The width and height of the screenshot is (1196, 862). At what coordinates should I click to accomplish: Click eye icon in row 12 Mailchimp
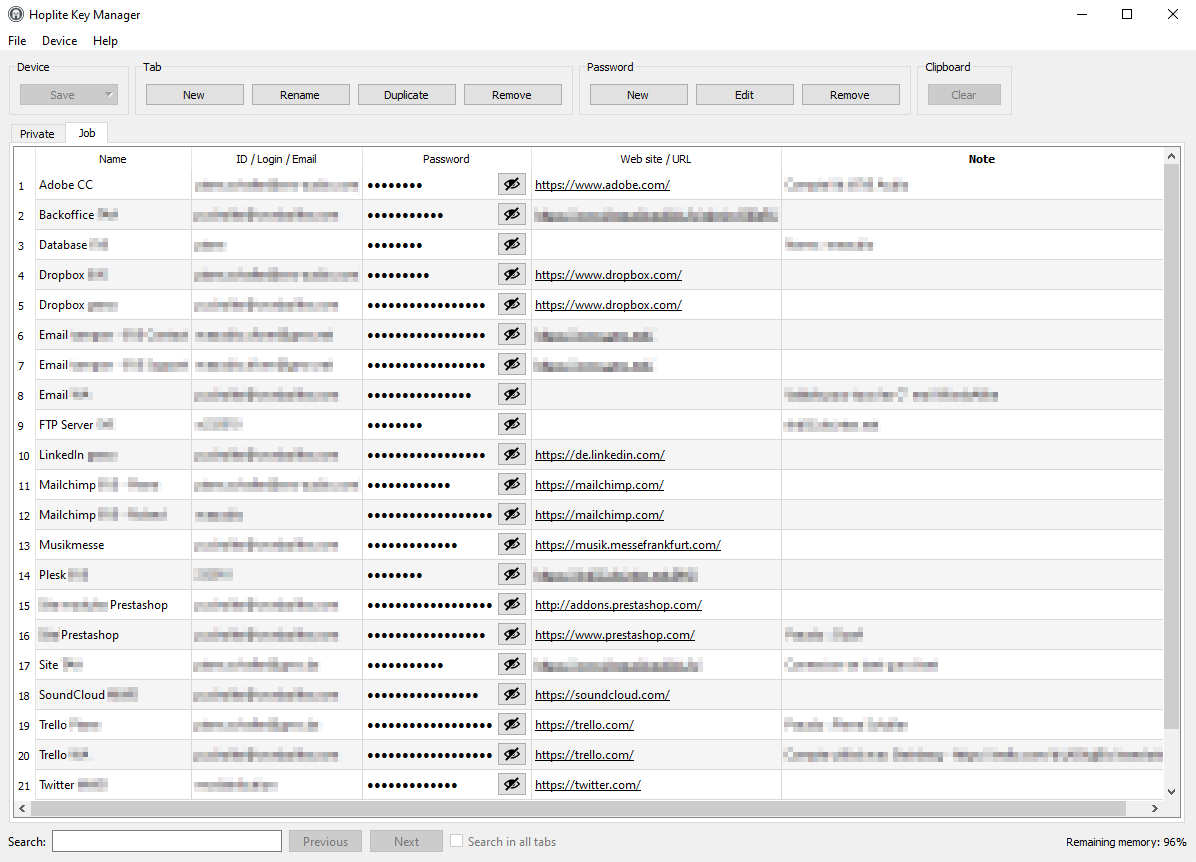click(x=512, y=514)
